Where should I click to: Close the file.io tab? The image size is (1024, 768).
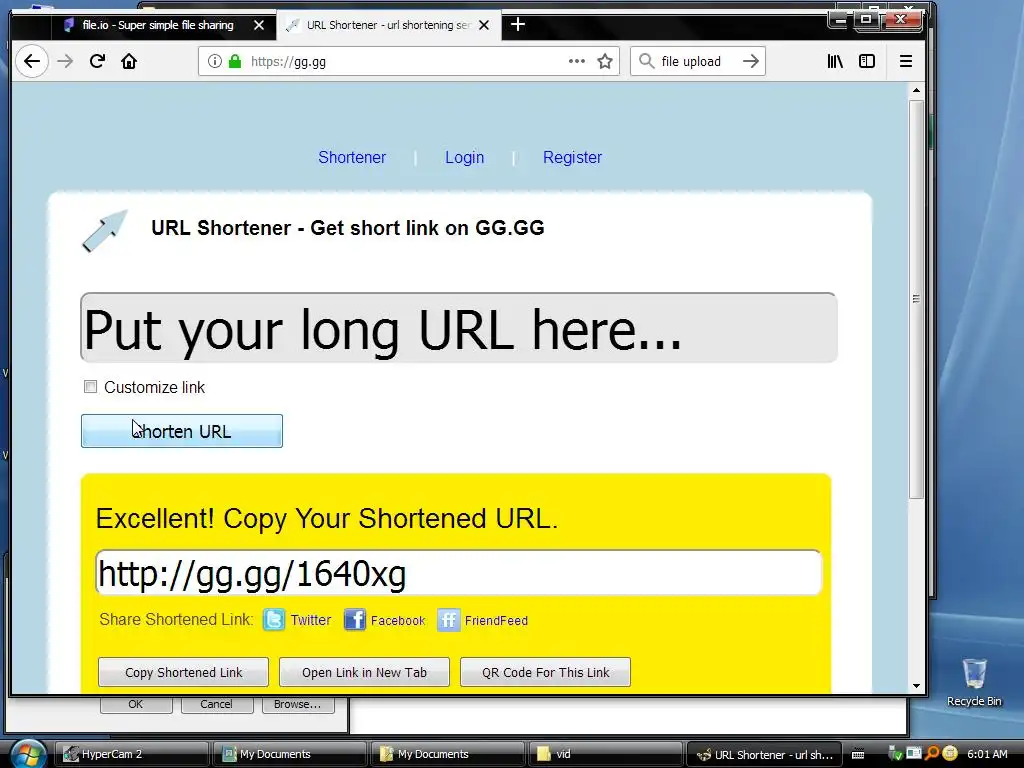259,25
